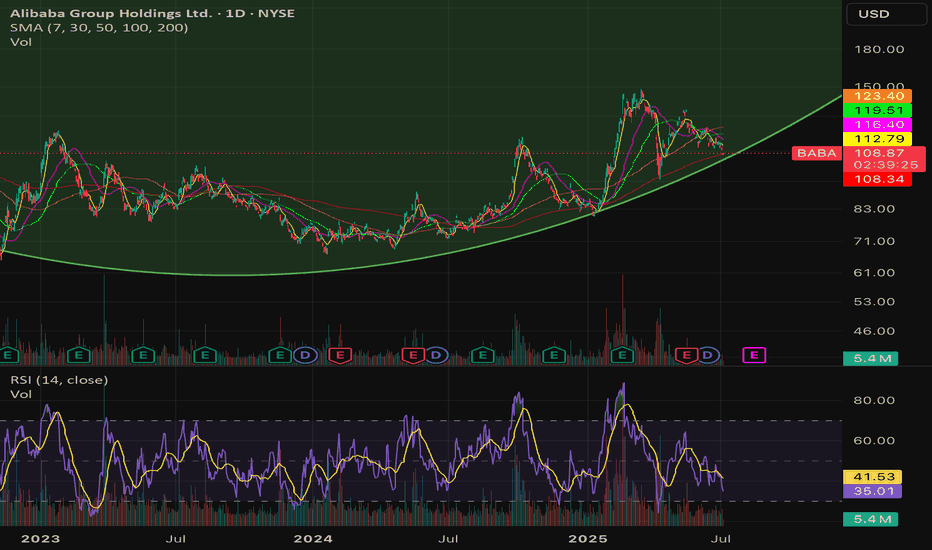The width and height of the screenshot is (932, 550).
Task: Click the magenta upcoming earnings E marker
Action: (x=754, y=356)
